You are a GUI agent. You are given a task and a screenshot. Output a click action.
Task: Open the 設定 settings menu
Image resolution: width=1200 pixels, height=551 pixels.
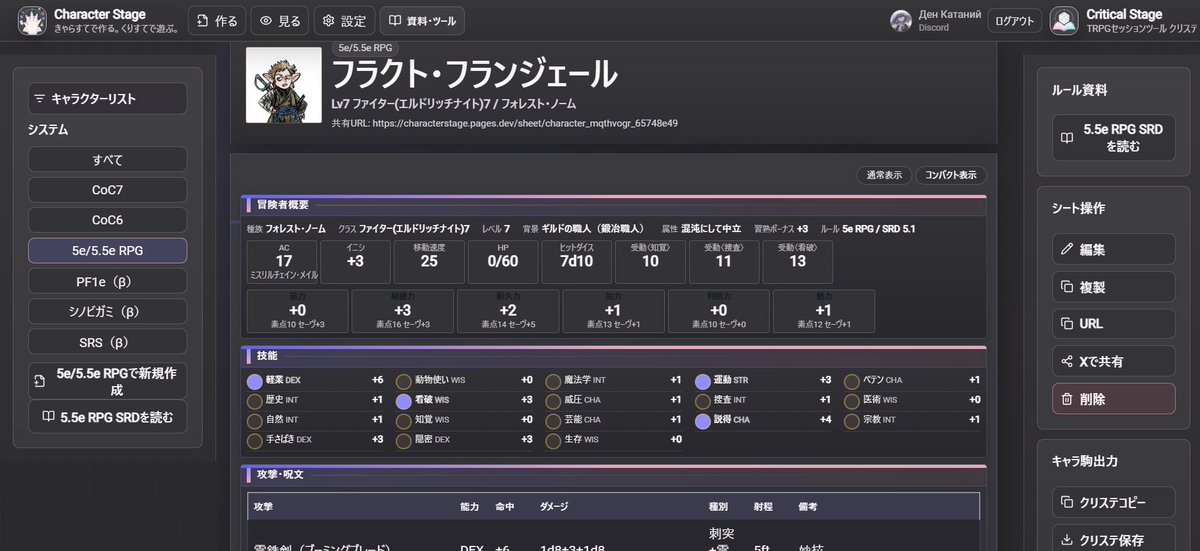344,20
